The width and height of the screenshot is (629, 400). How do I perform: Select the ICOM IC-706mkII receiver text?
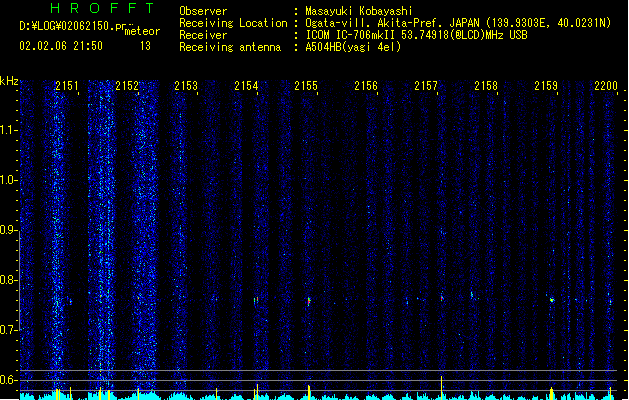click(x=416, y=35)
